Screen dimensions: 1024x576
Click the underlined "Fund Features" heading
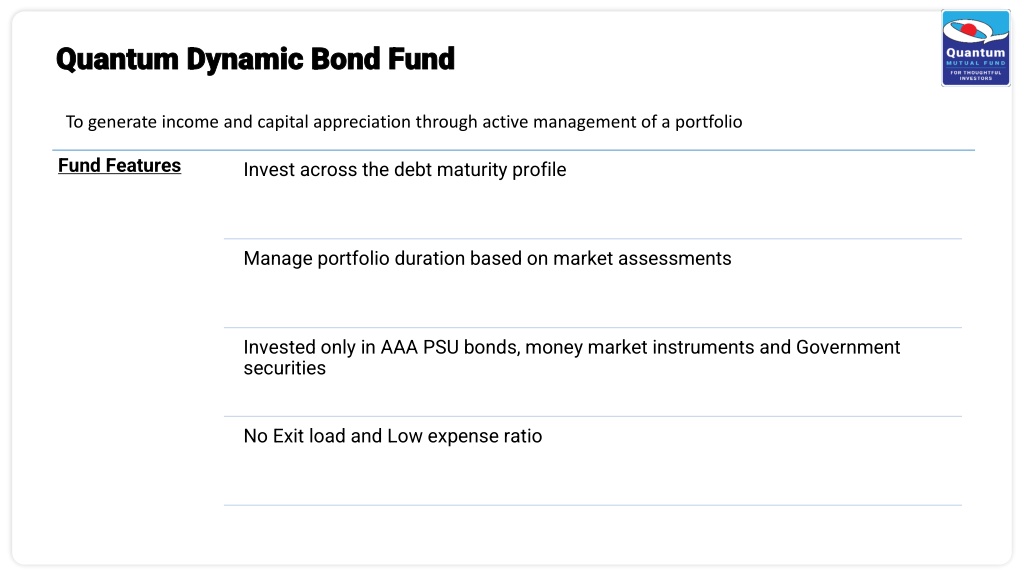[x=120, y=166]
